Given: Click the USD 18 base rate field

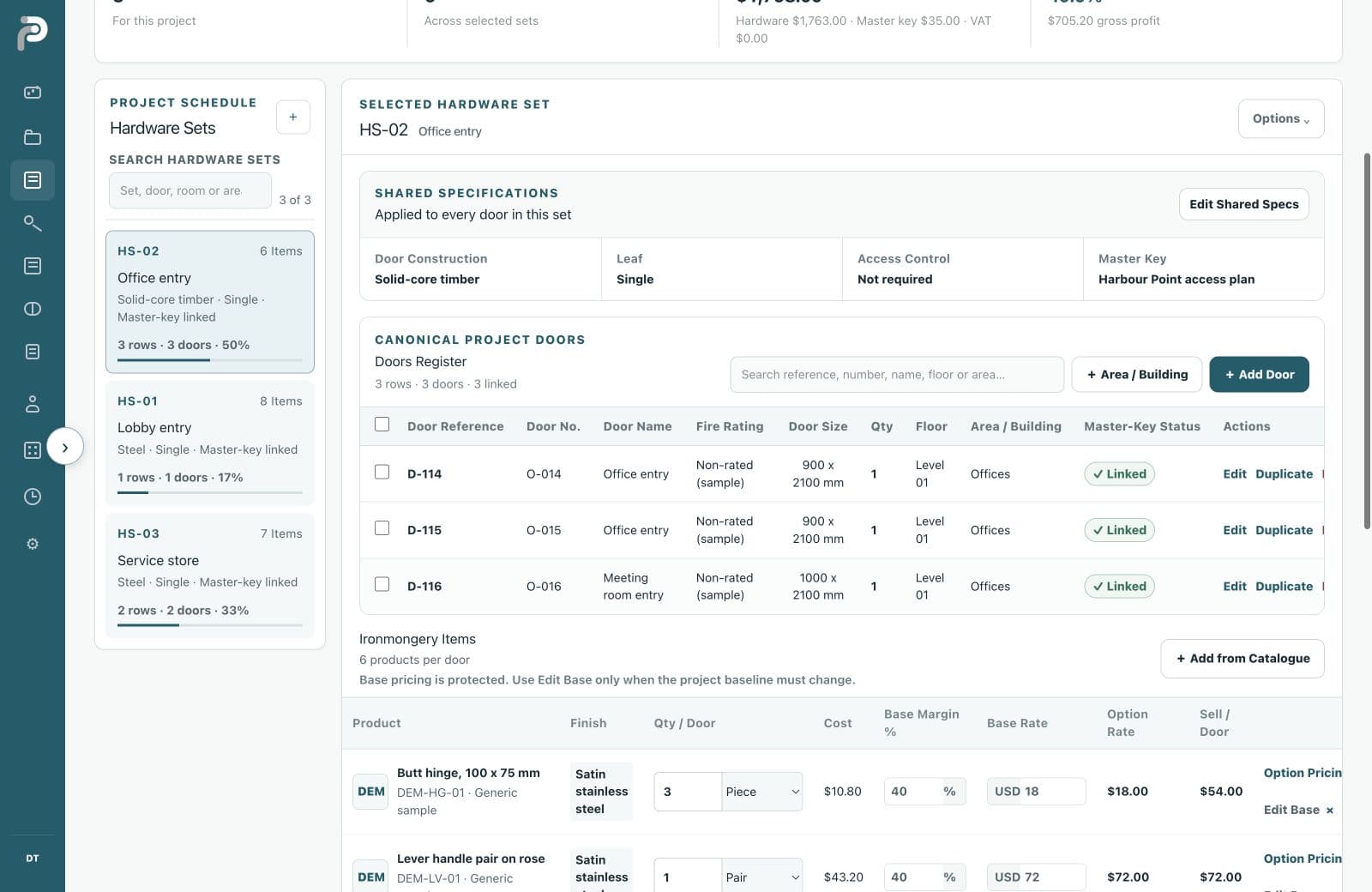Looking at the screenshot, I should pos(1036,792).
